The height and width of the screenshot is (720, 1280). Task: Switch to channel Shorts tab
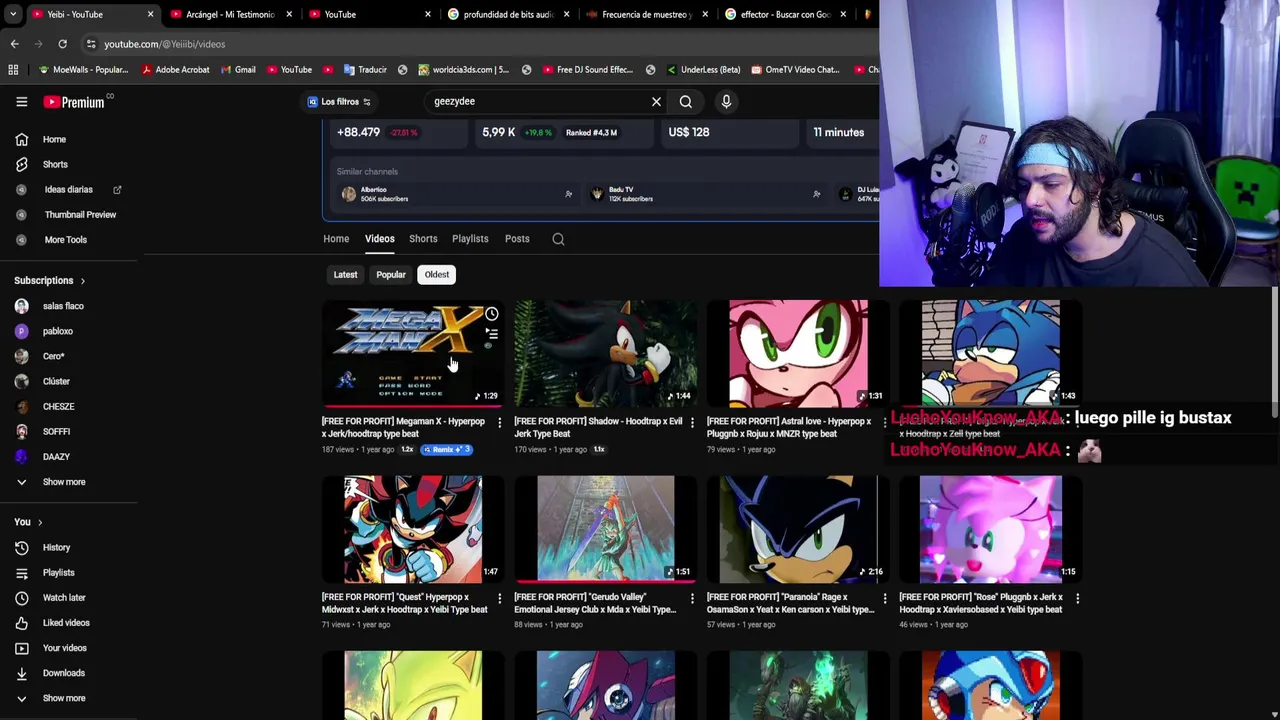423,239
